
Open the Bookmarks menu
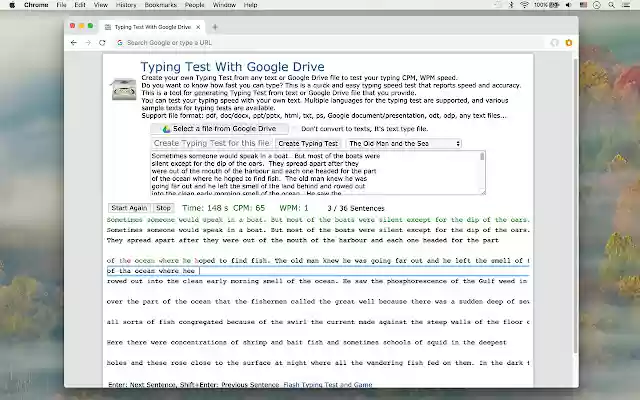tap(160, 5)
